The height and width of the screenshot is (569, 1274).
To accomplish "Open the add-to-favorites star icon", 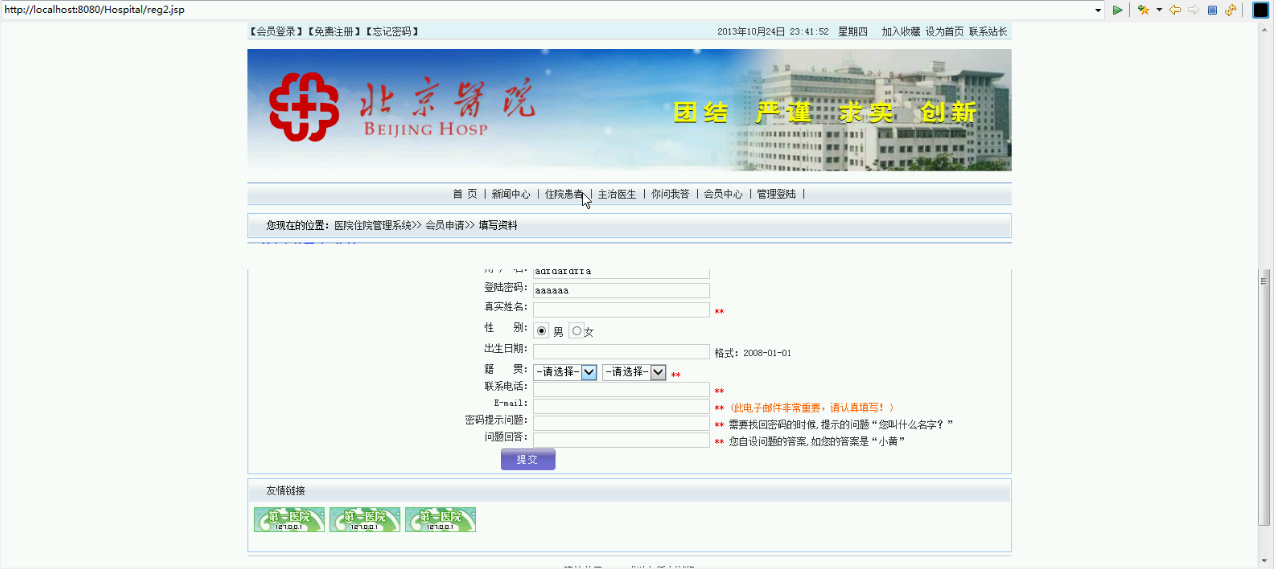I will (x=1143, y=10).
